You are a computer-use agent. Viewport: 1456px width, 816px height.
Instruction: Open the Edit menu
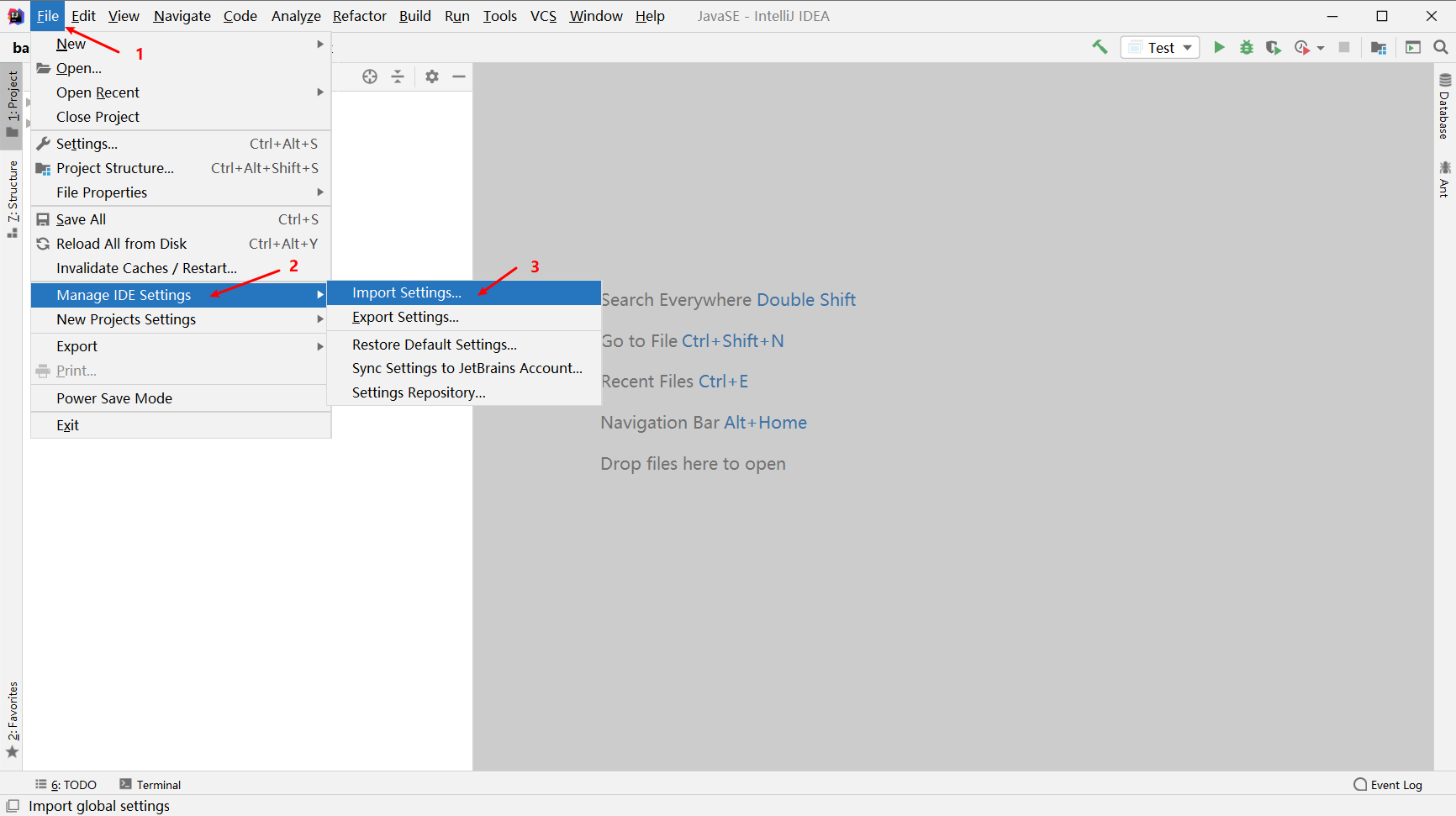click(83, 16)
